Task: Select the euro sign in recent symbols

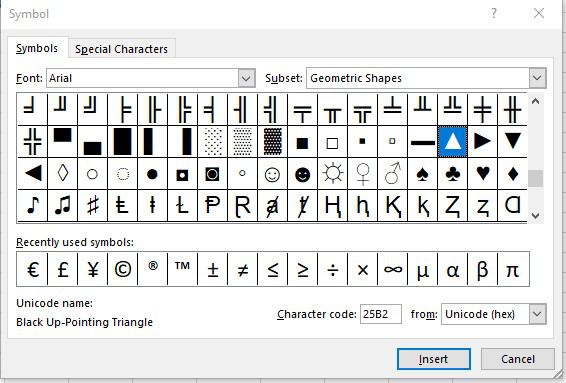Action: tap(32, 269)
